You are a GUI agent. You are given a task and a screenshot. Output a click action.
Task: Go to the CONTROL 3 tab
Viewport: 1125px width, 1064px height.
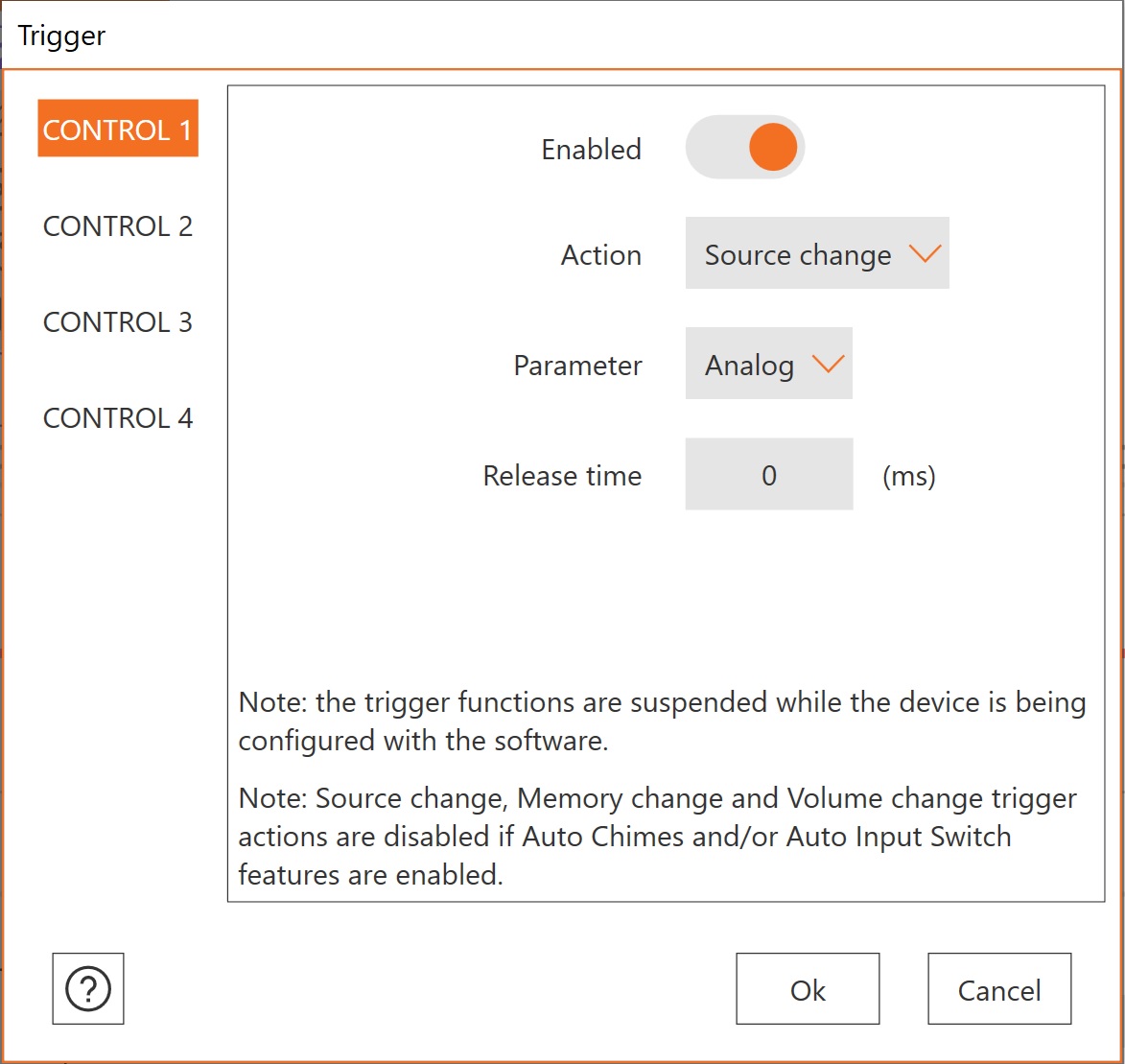[x=118, y=322]
